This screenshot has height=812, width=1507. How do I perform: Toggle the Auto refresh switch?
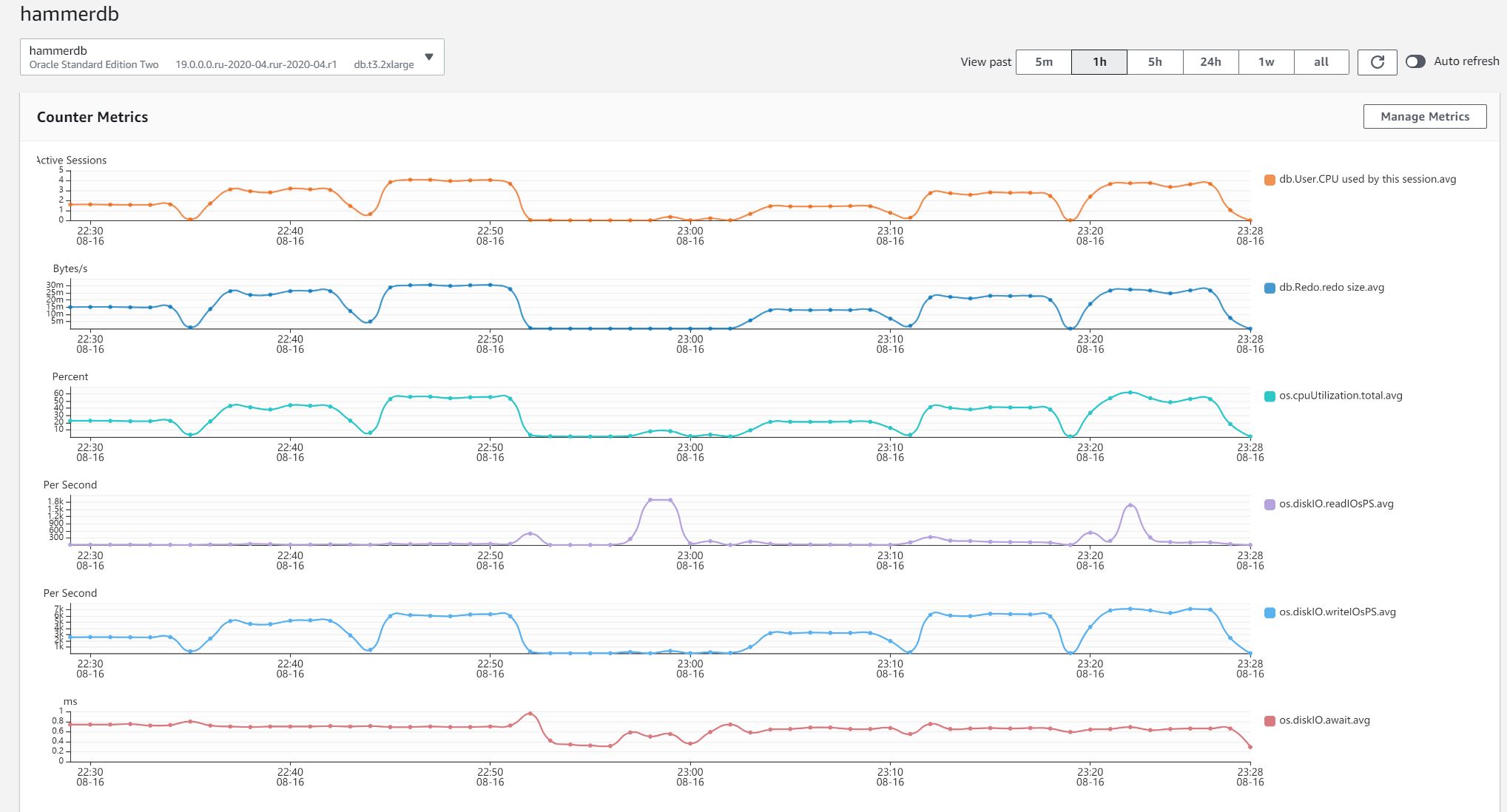coord(1415,61)
